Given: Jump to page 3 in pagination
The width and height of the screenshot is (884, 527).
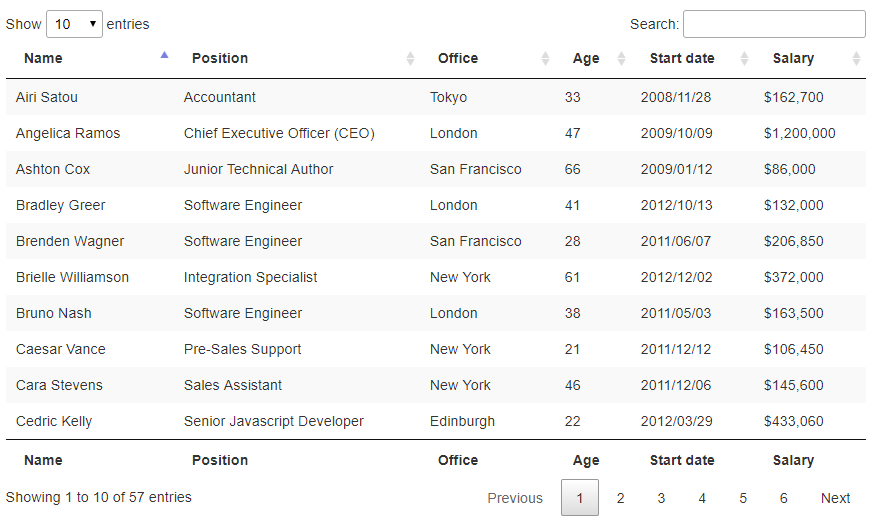Looking at the screenshot, I should point(661,498).
